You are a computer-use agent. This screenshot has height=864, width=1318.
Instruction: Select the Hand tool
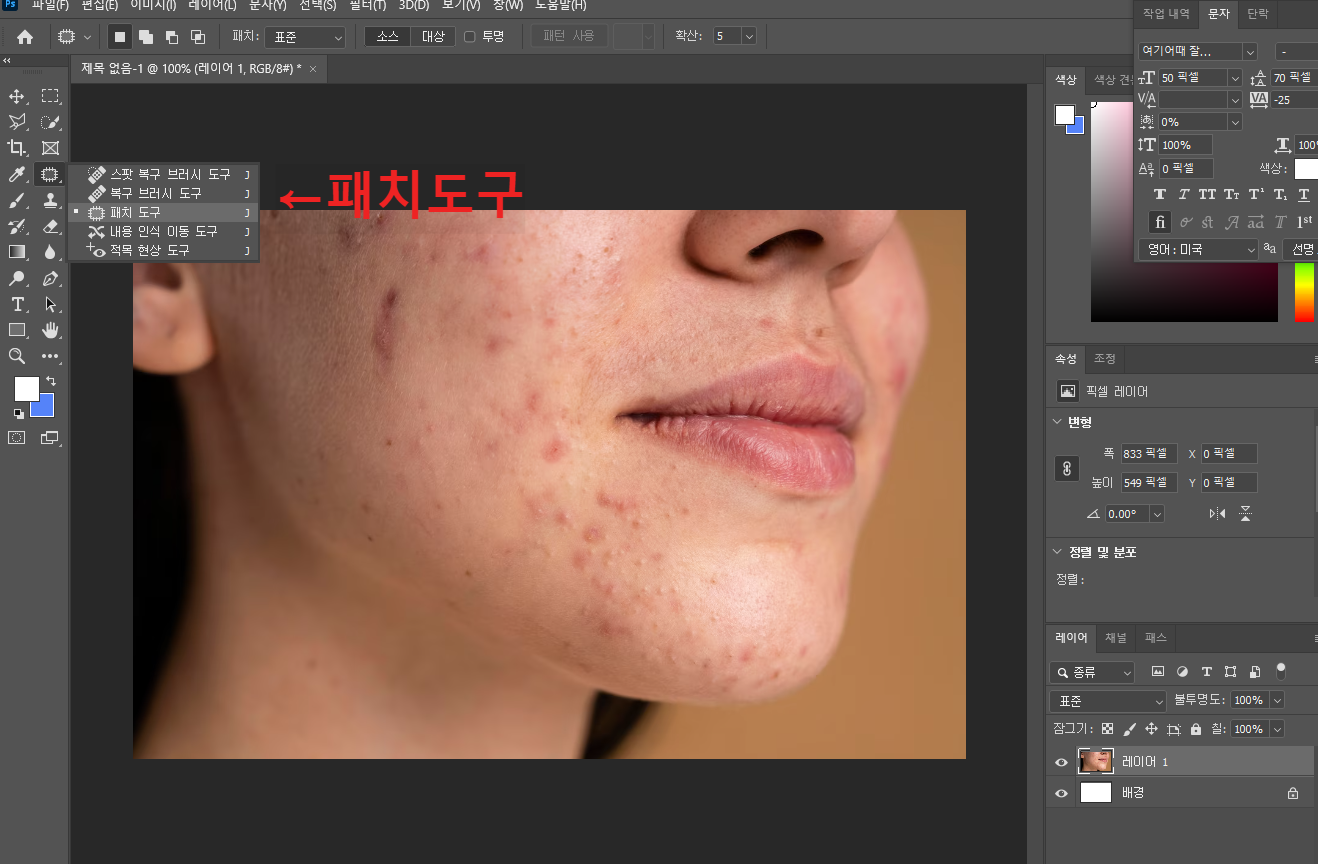[x=50, y=330]
